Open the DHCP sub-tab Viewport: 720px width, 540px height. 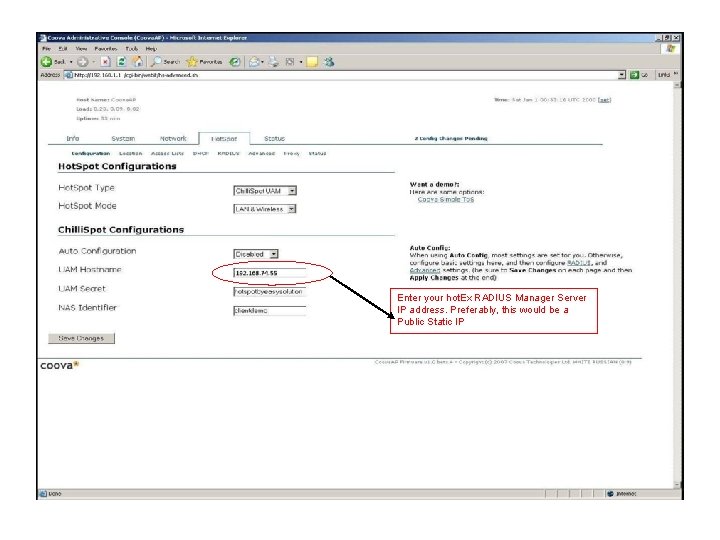click(201, 153)
